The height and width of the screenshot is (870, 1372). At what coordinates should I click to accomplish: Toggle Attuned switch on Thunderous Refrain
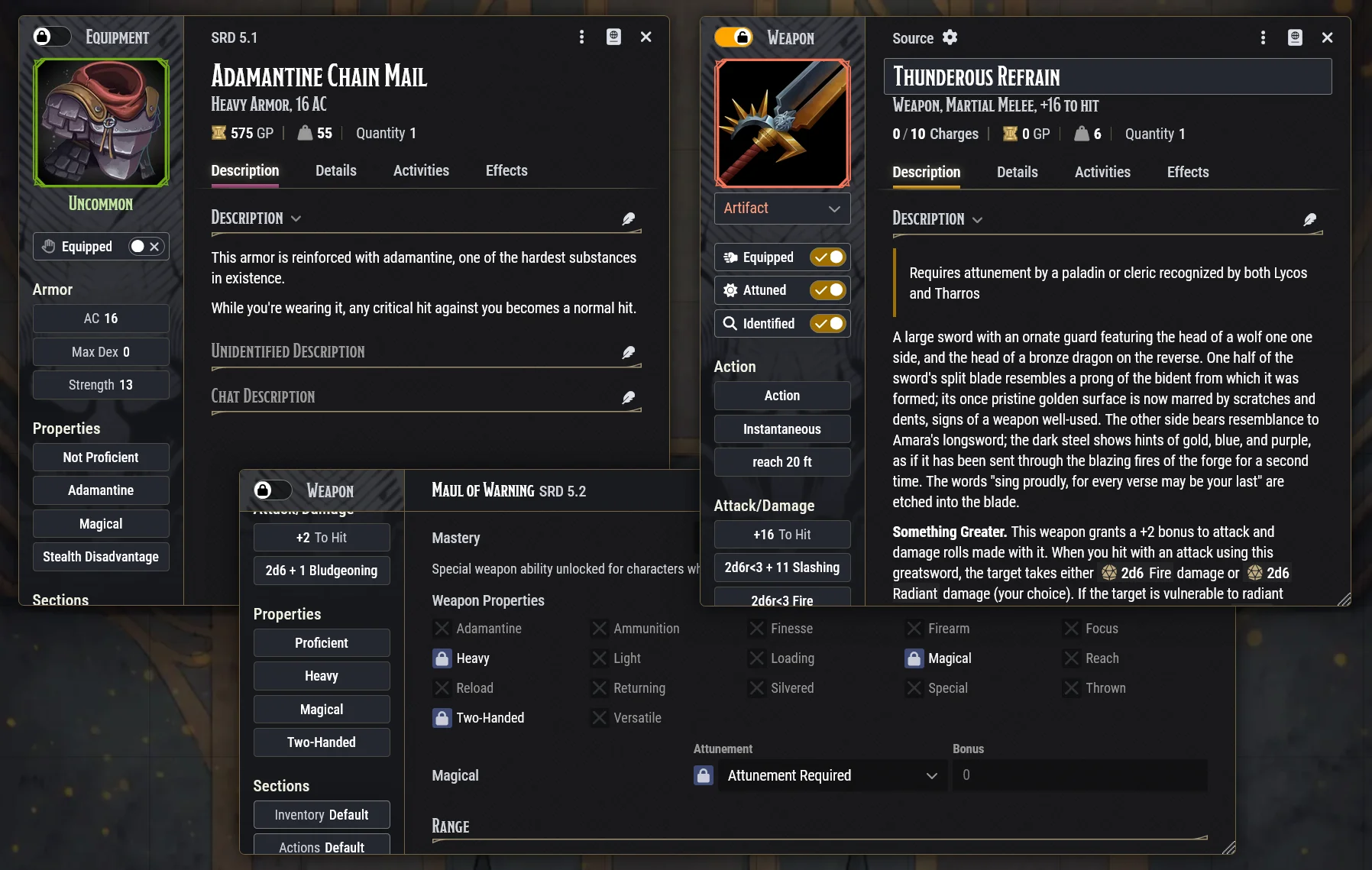point(828,290)
